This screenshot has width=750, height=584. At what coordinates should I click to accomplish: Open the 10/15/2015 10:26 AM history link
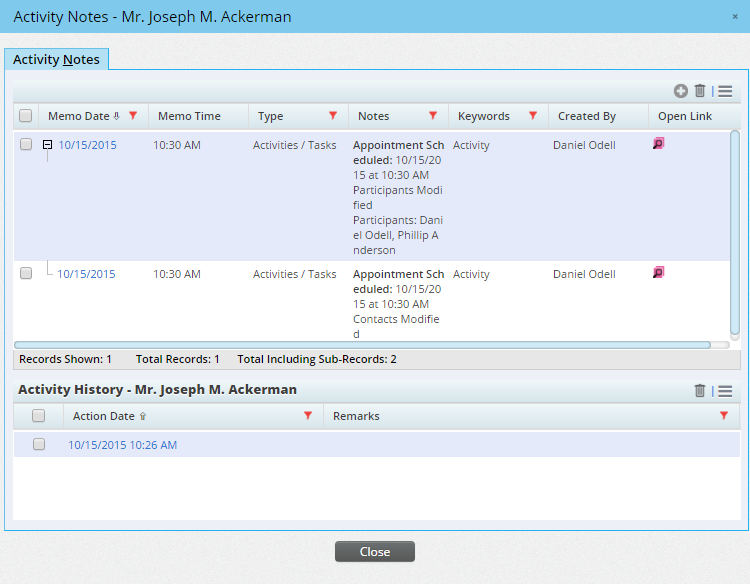122,445
